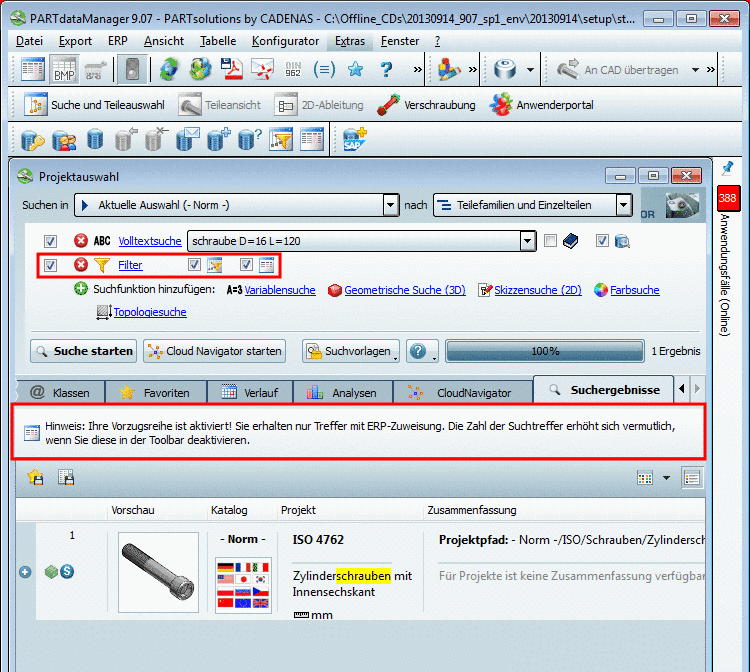Click the Suche starten button
This screenshot has width=750, height=672.
pos(84,351)
